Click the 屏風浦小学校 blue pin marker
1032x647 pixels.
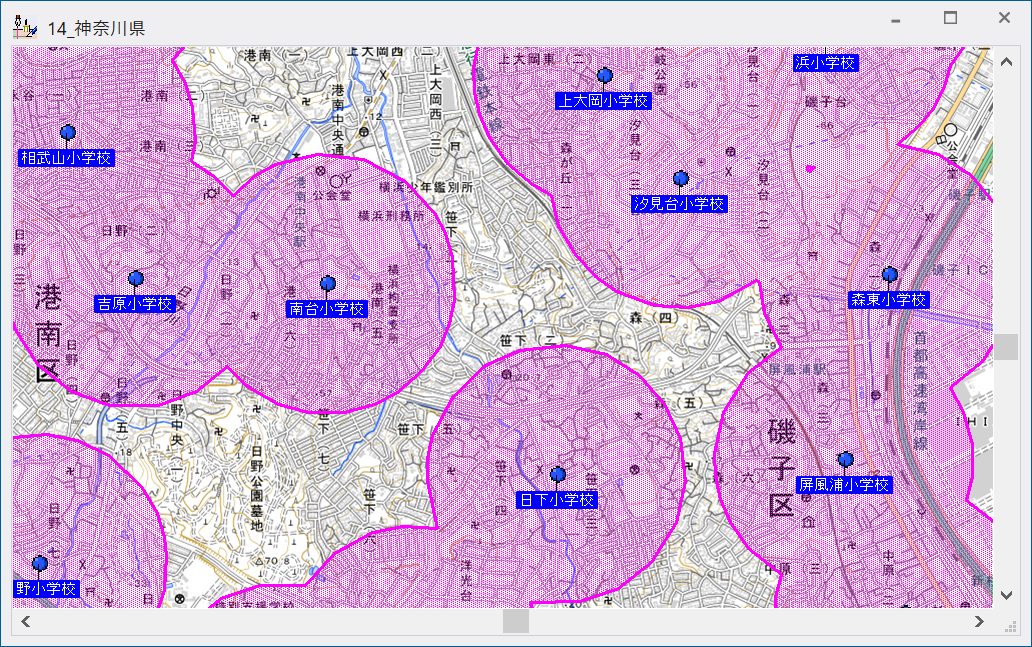[845, 459]
